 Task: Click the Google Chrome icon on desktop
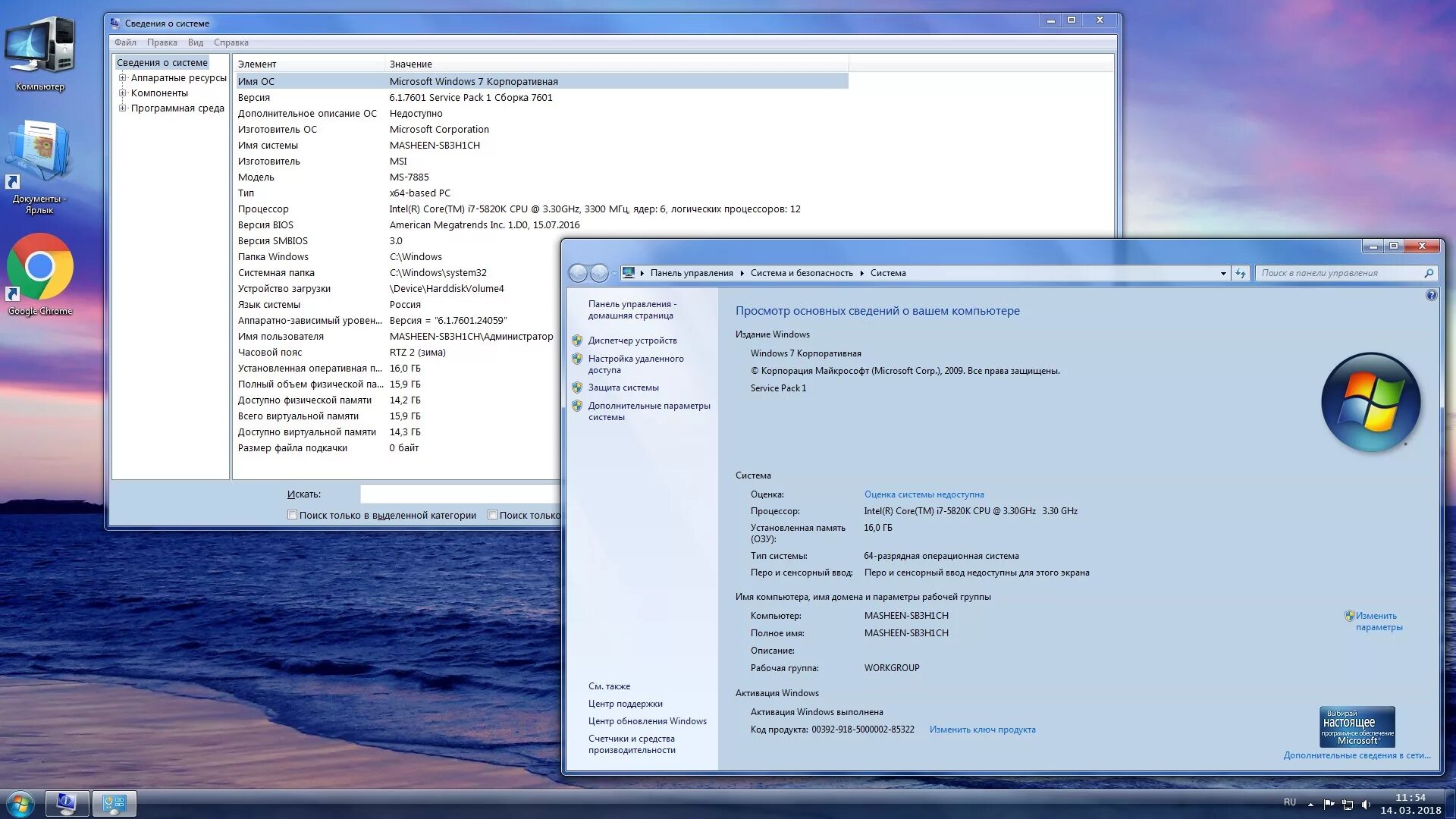coord(40,270)
